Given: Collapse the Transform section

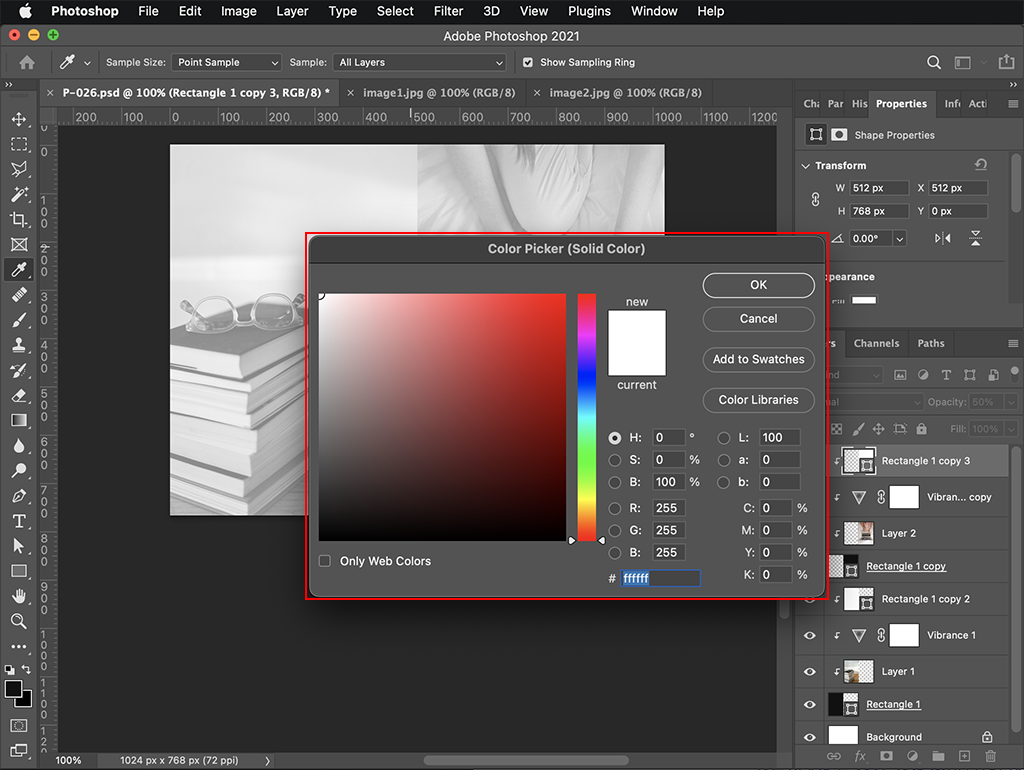Looking at the screenshot, I should [x=806, y=166].
